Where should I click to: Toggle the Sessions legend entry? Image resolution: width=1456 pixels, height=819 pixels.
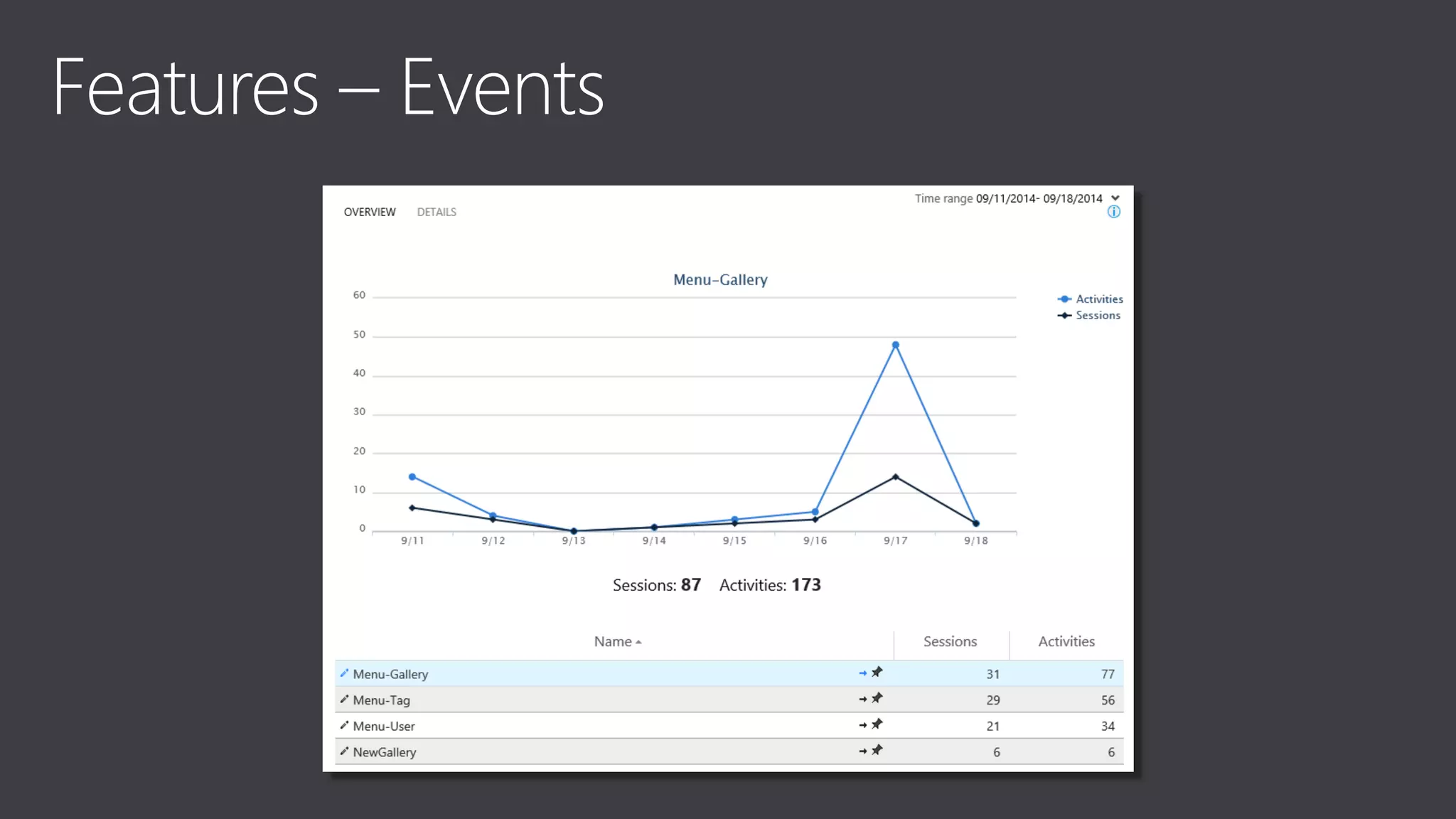[1089, 316]
